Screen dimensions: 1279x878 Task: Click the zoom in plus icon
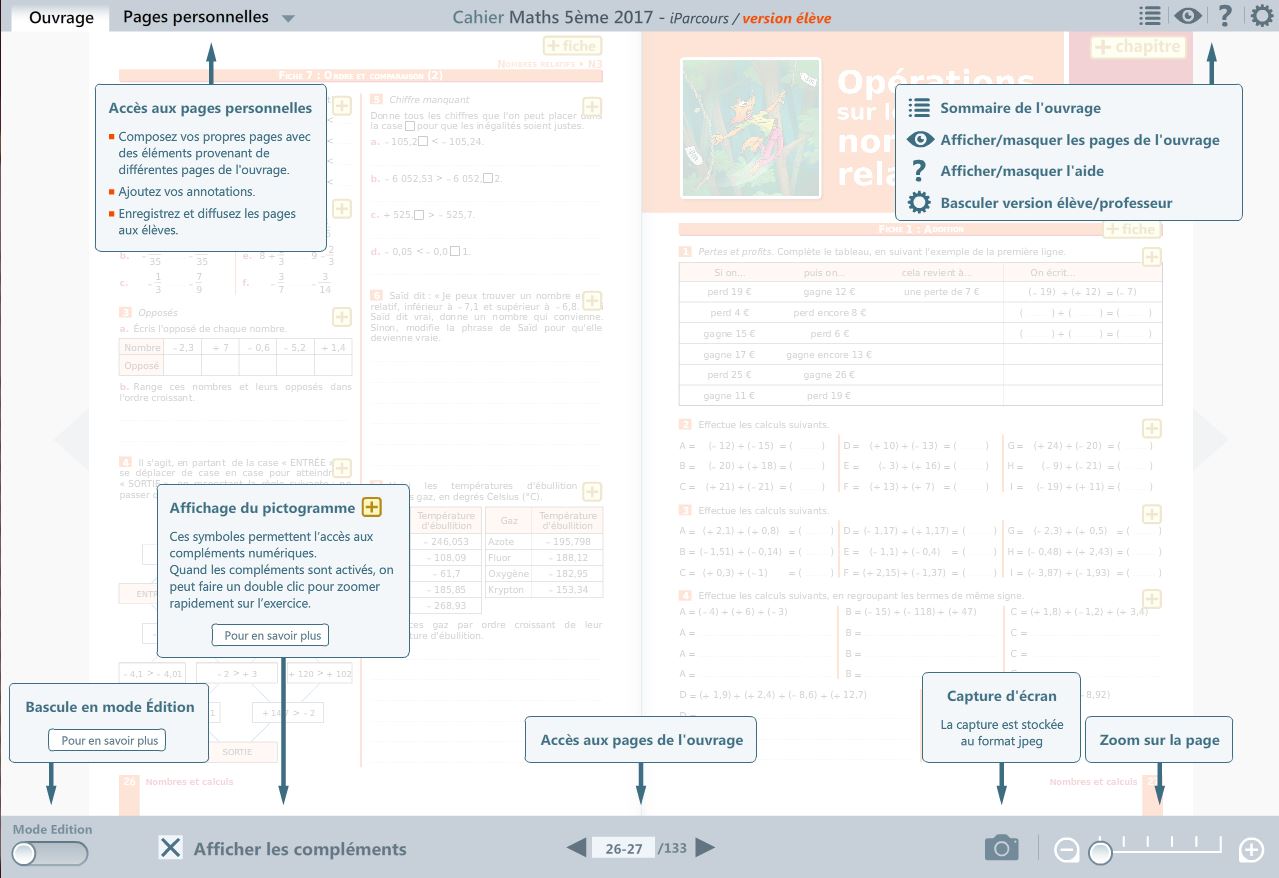click(1251, 851)
